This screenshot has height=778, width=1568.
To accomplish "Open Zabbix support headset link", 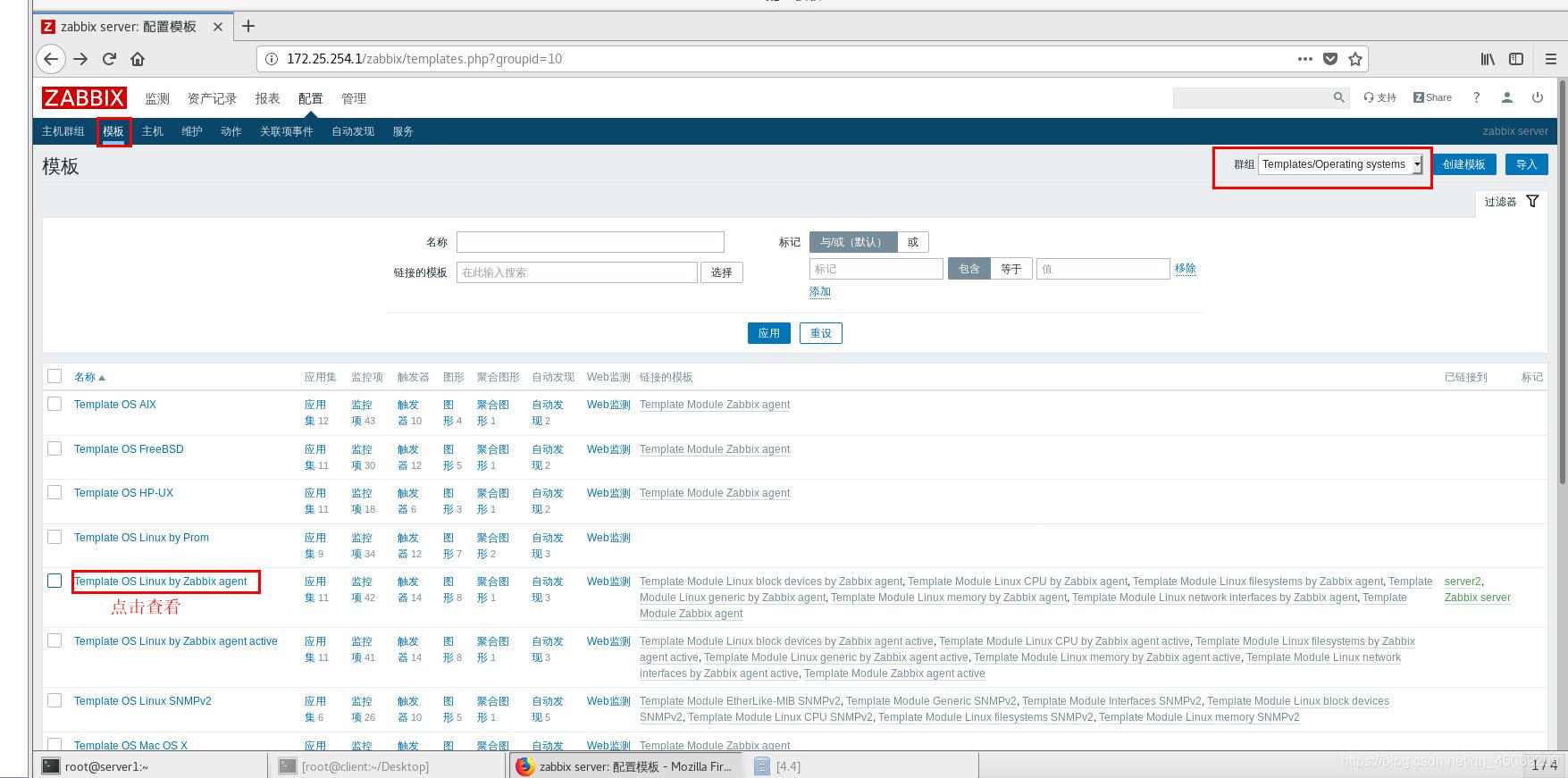I will point(1380,97).
